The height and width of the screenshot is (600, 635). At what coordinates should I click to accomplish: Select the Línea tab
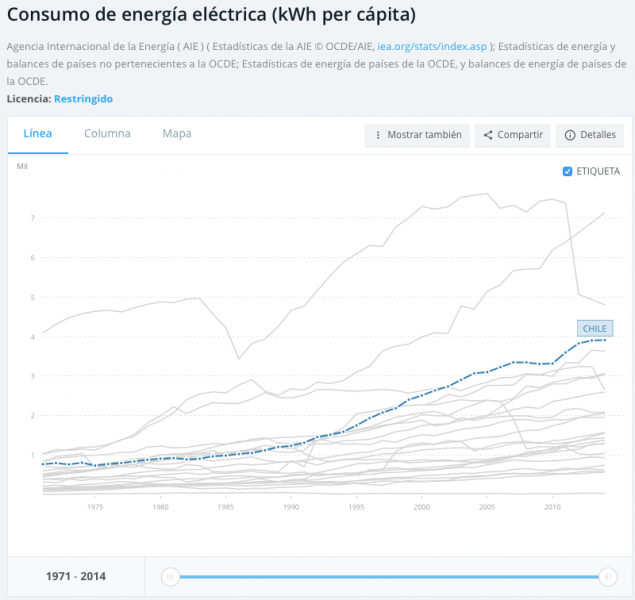point(38,134)
